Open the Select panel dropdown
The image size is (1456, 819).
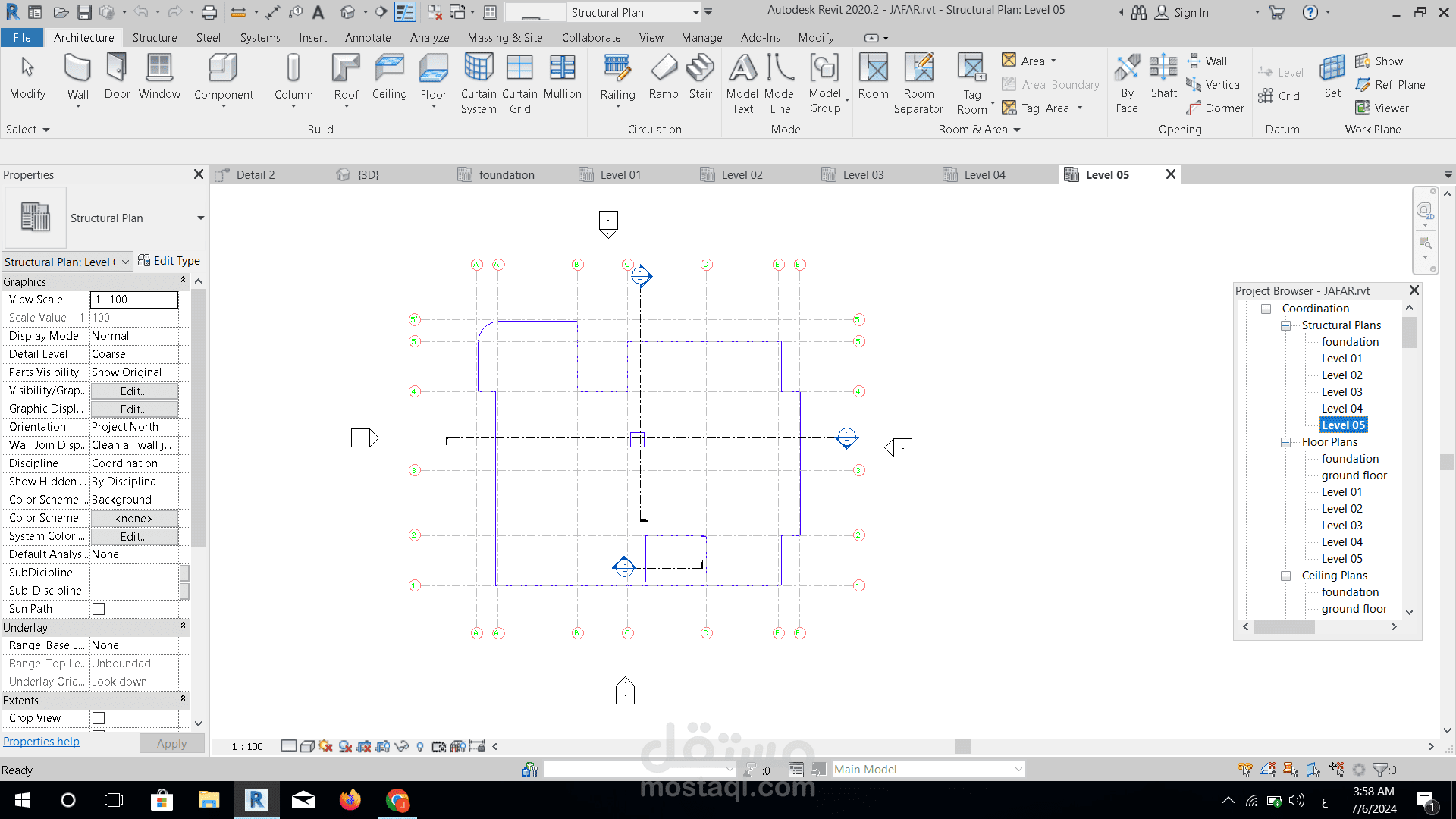(27, 130)
